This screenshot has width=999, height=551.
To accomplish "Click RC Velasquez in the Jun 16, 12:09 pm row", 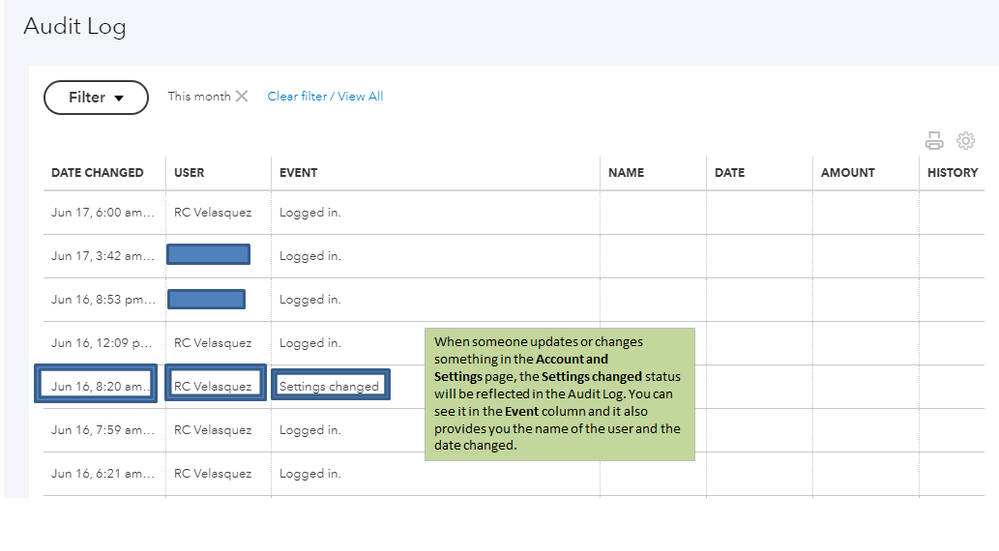I will [213, 343].
